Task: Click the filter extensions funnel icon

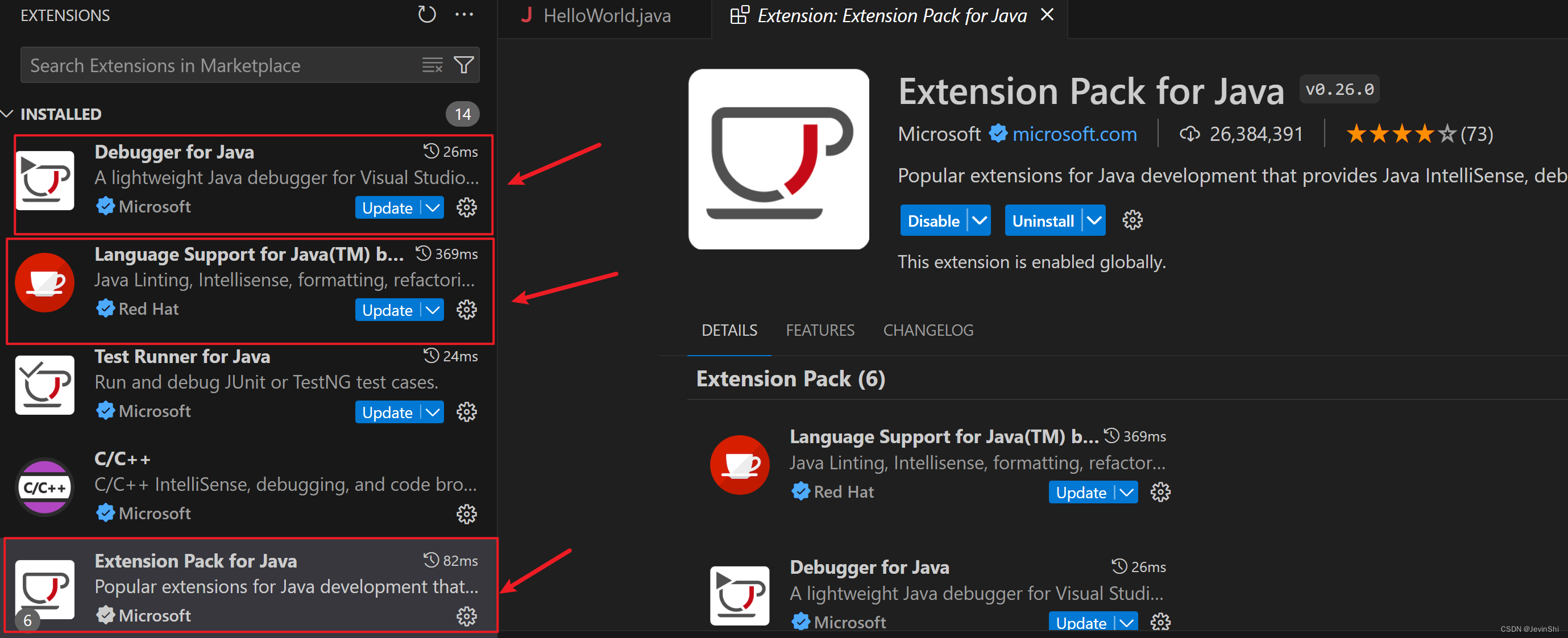Action: tap(464, 65)
